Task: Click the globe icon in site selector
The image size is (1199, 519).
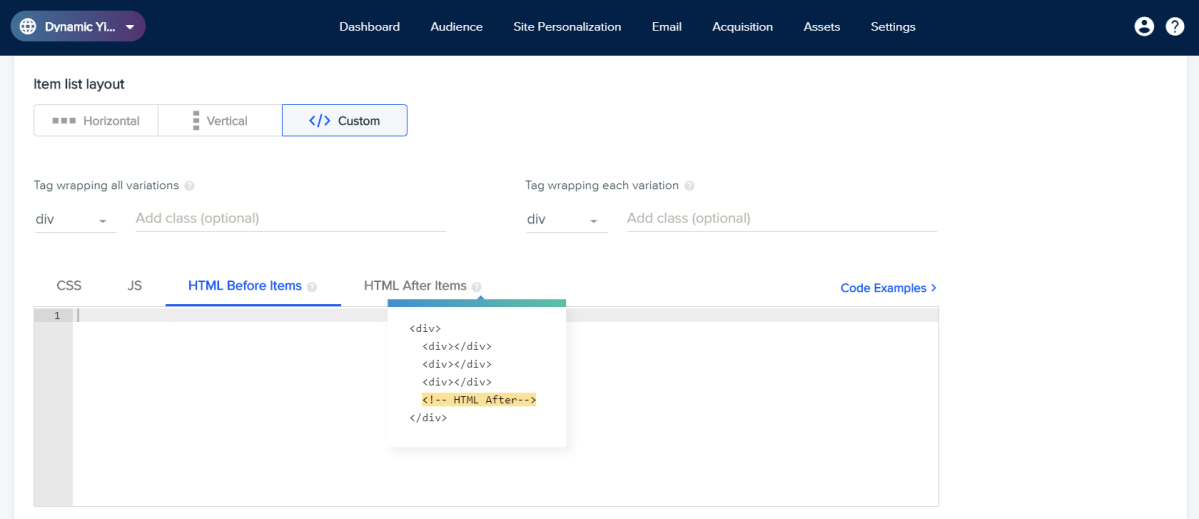Action: pos(28,27)
